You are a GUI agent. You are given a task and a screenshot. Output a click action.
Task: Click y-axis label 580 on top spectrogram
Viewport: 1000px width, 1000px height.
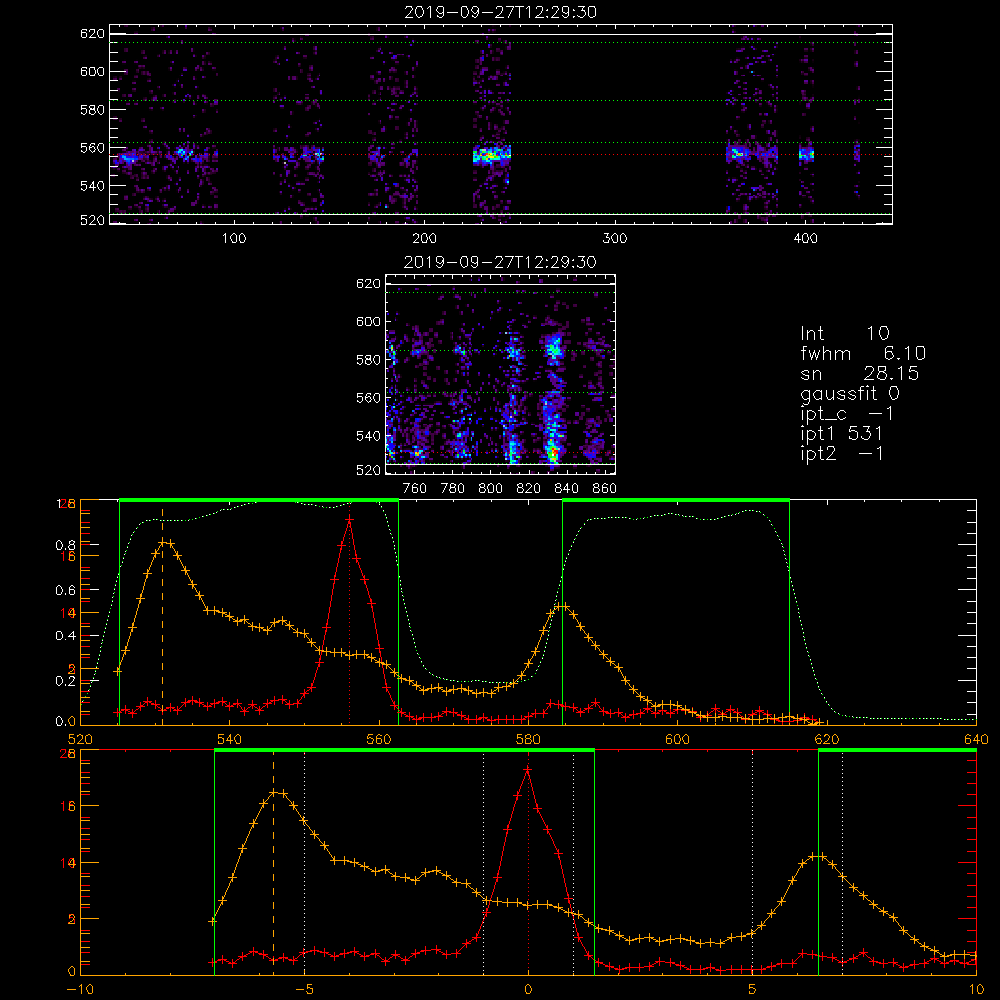(x=92, y=110)
